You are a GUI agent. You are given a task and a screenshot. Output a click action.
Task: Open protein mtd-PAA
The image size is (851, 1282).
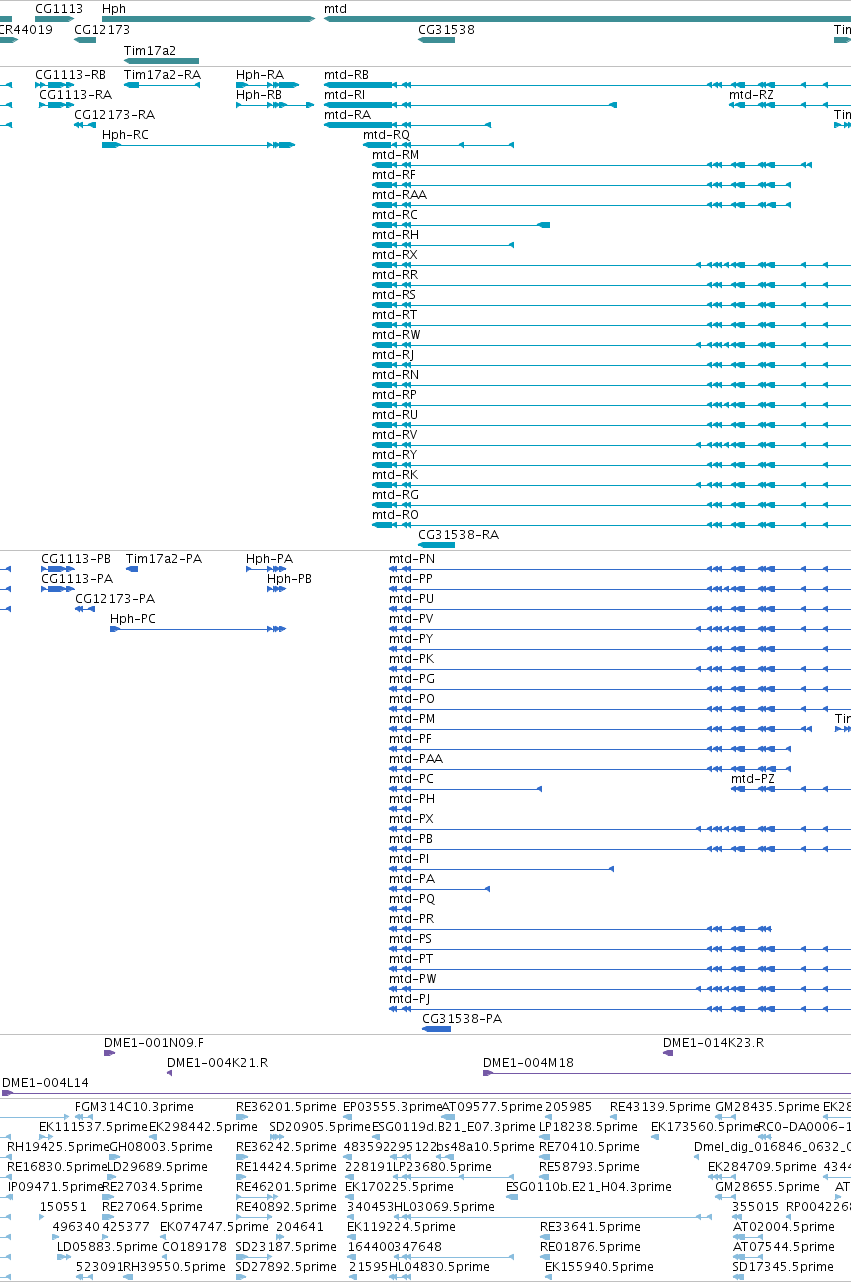(416, 759)
